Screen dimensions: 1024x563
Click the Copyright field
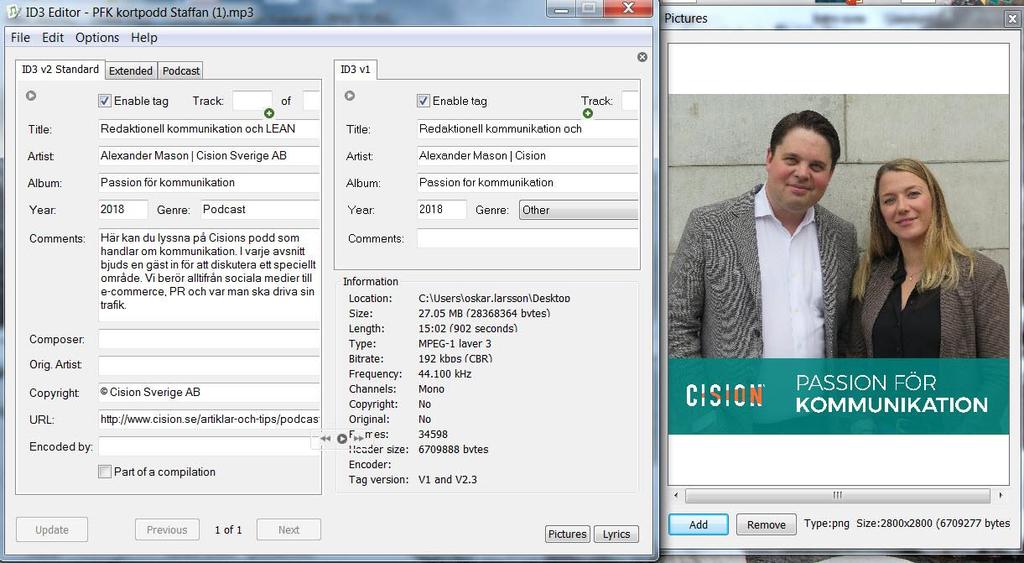pyautogui.click(x=209, y=393)
